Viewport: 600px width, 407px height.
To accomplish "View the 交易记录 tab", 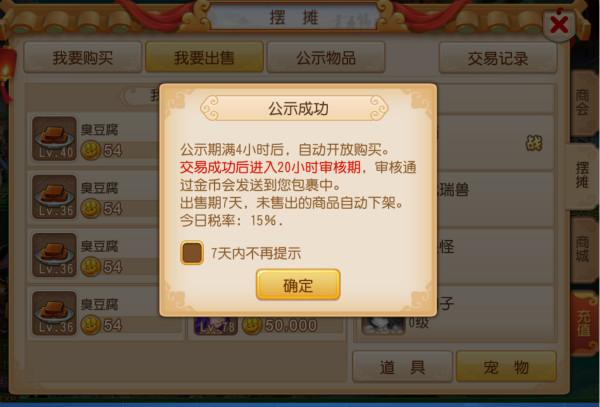I will coord(498,58).
